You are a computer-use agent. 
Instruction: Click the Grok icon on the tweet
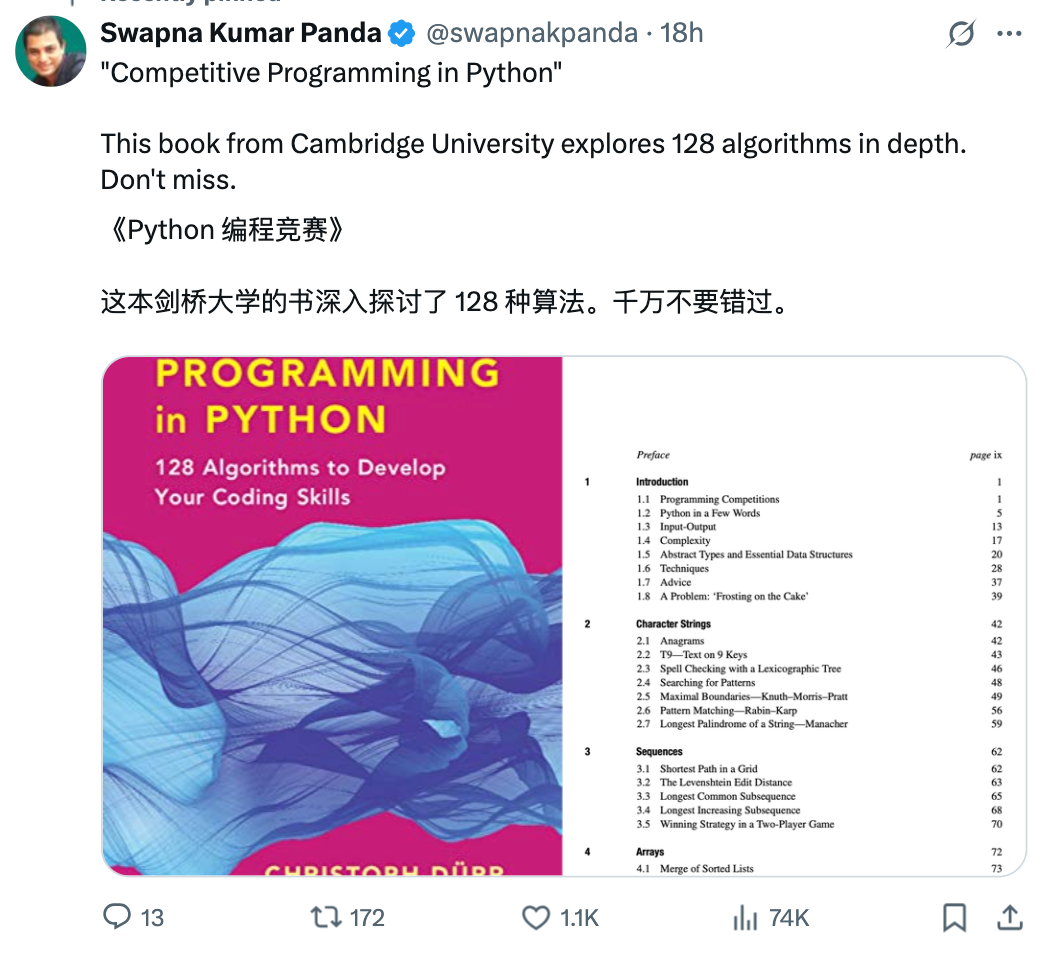click(959, 34)
